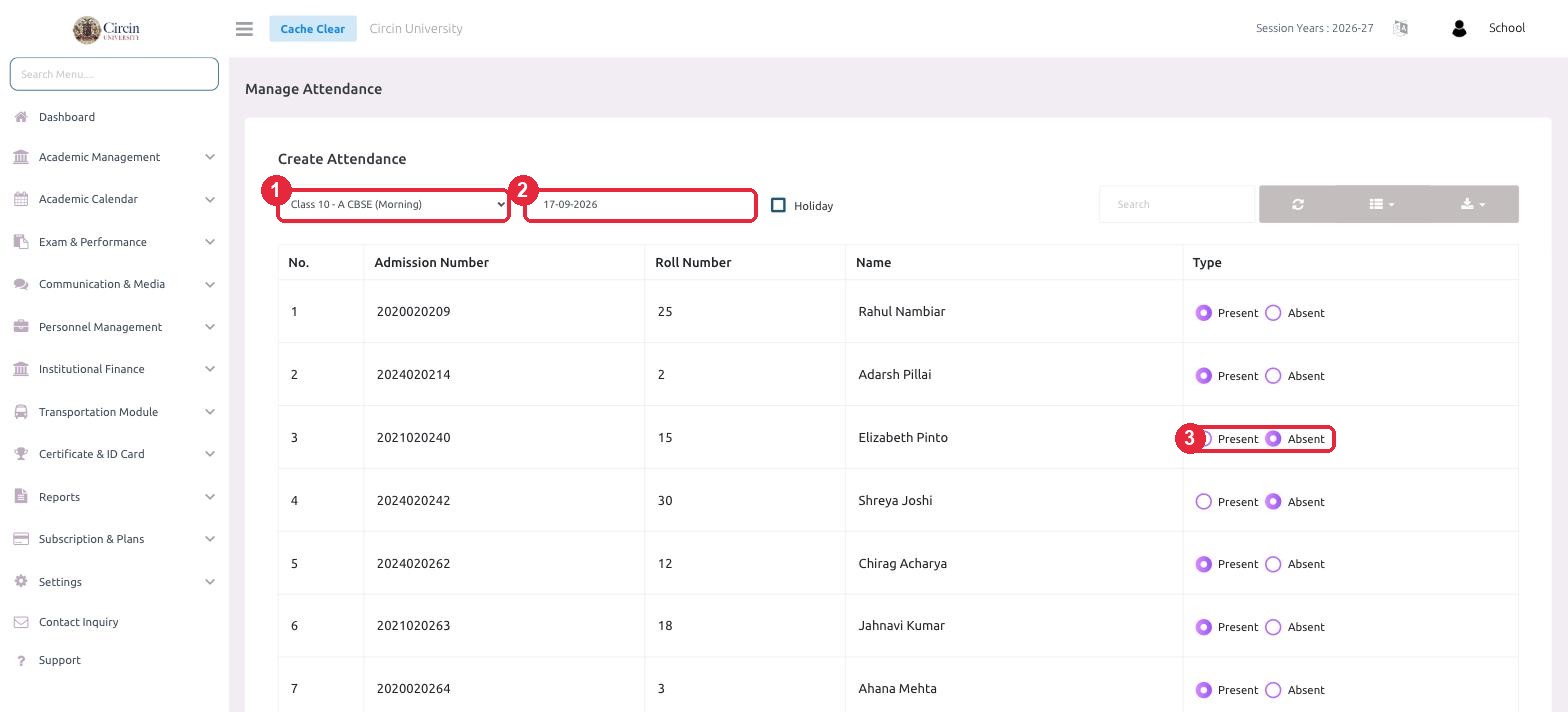Open the Class 10 - A CBSE dropdown

[393, 205]
